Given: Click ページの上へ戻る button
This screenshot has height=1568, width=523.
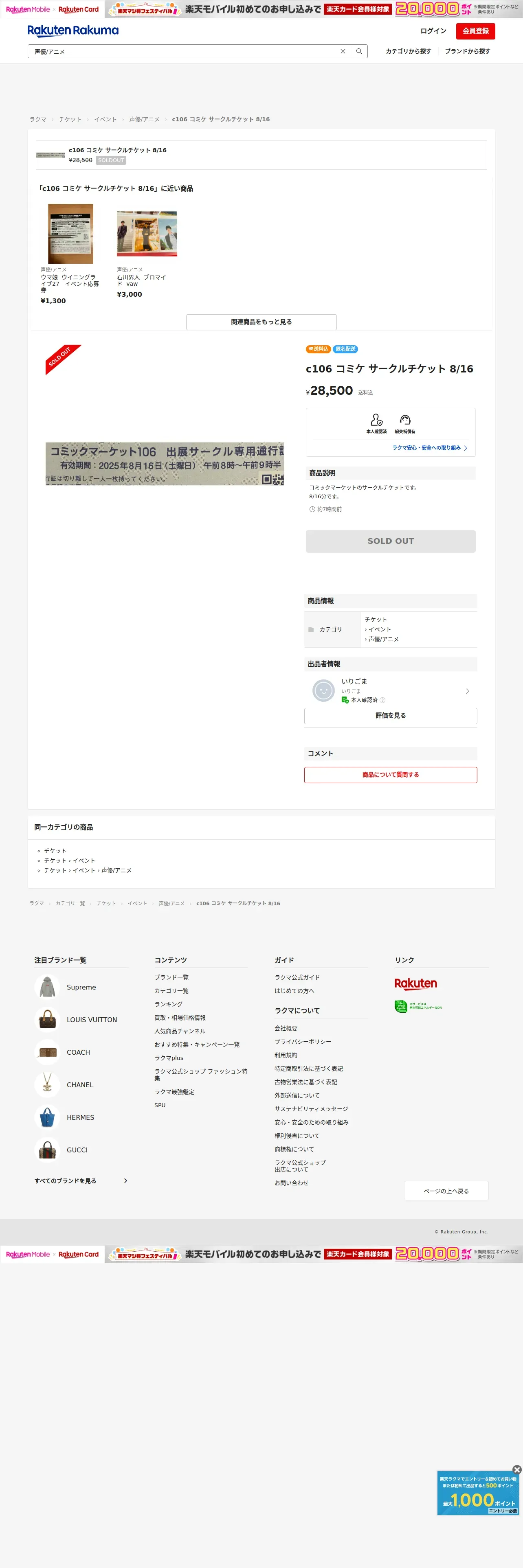Looking at the screenshot, I should tap(446, 1191).
